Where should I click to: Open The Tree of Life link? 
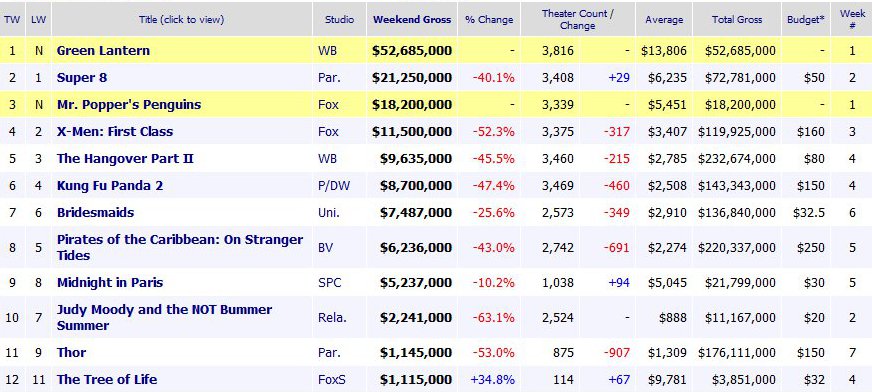(107, 380)
